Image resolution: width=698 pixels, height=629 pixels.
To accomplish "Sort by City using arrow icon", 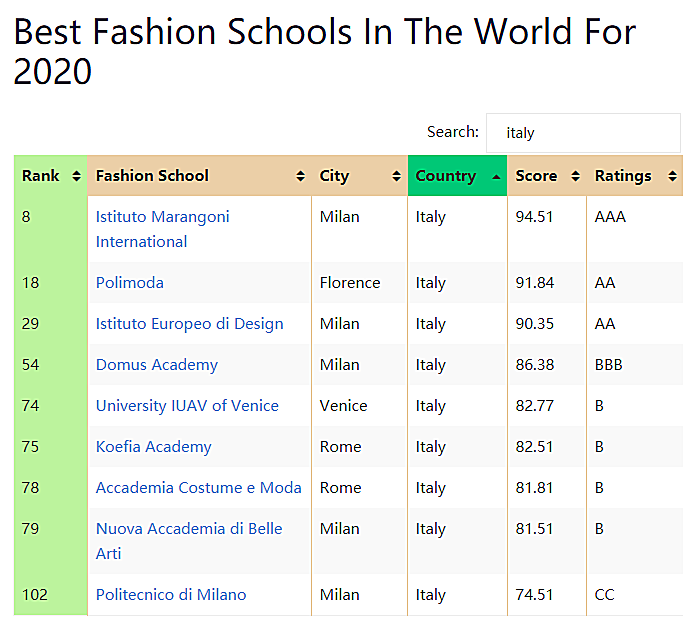I will click(x=396, y=176).
